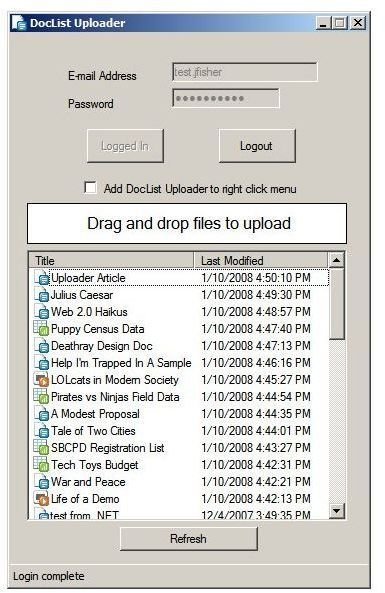
Task: Click the document icon beside War and Peace
Action: tap(42, 482)
